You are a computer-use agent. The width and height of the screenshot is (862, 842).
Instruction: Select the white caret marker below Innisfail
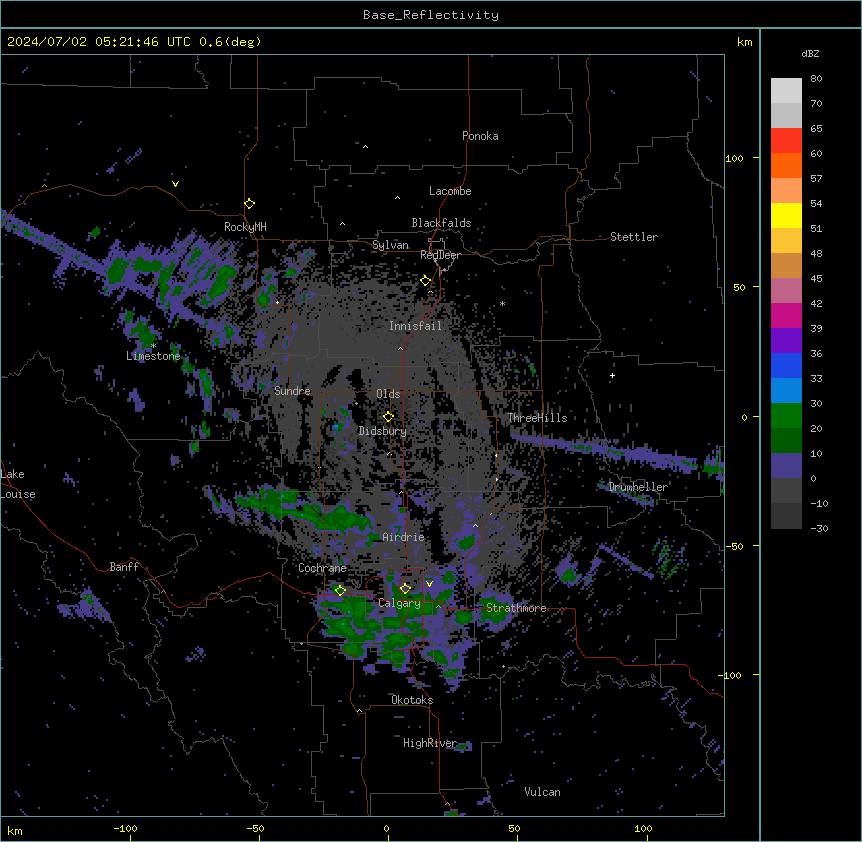400,349
